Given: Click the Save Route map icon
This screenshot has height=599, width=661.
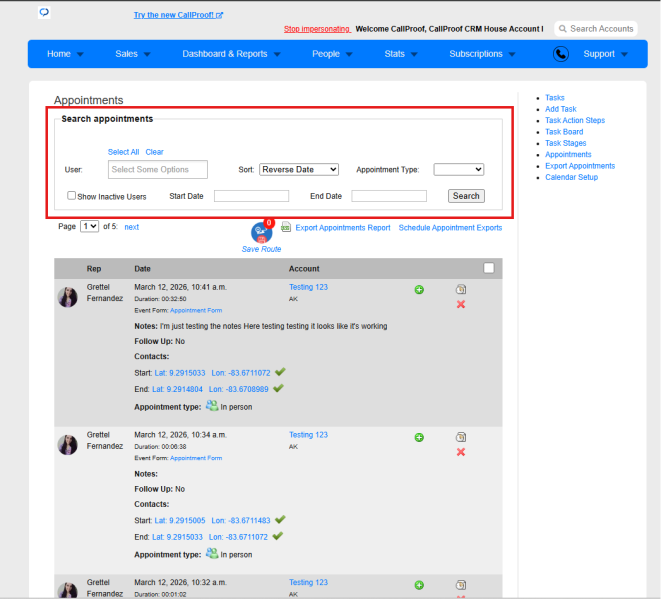Looking at the screenshot, I should click(261, 232).
